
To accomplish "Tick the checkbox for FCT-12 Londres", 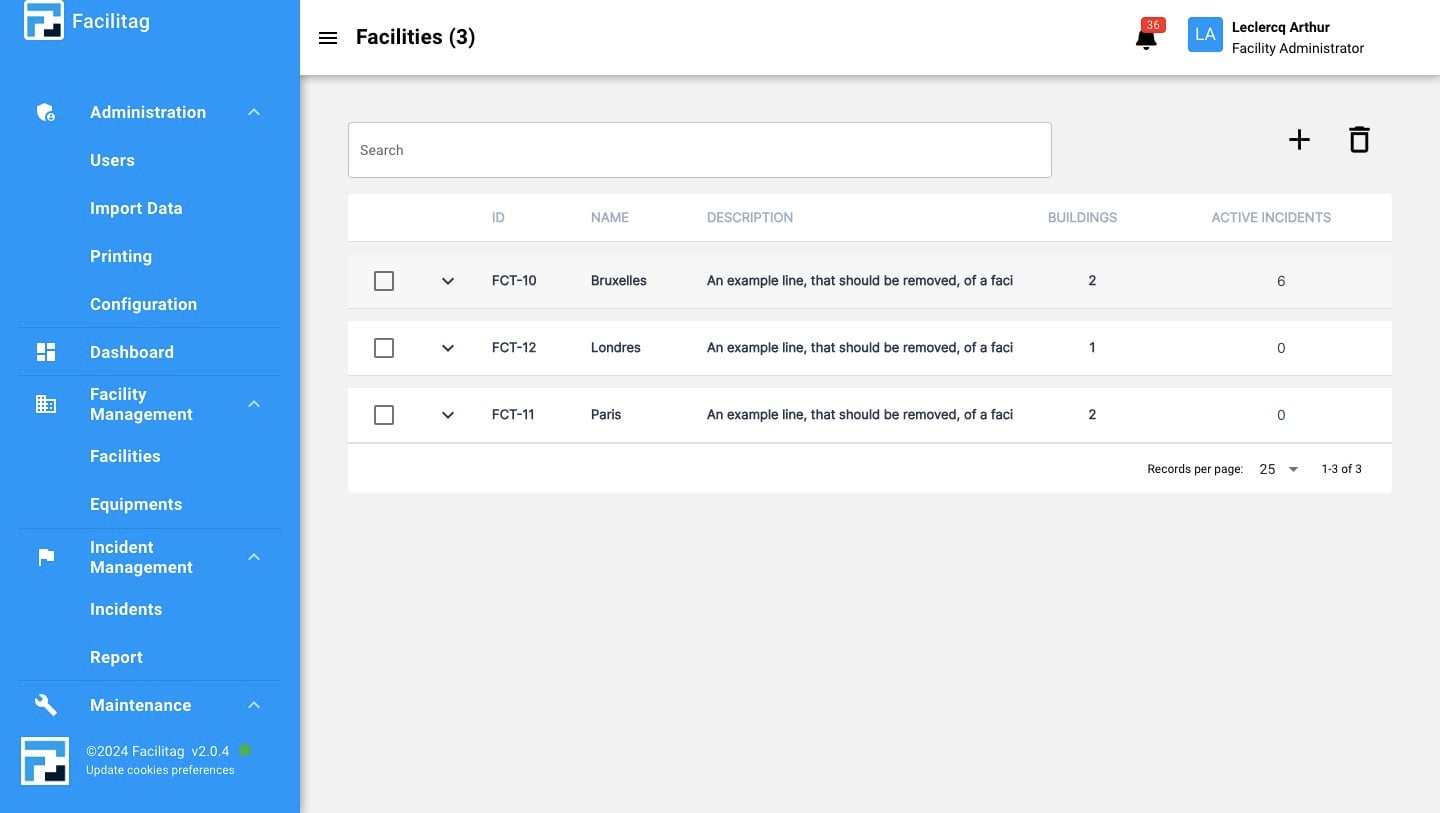I will tap(384, 348).
